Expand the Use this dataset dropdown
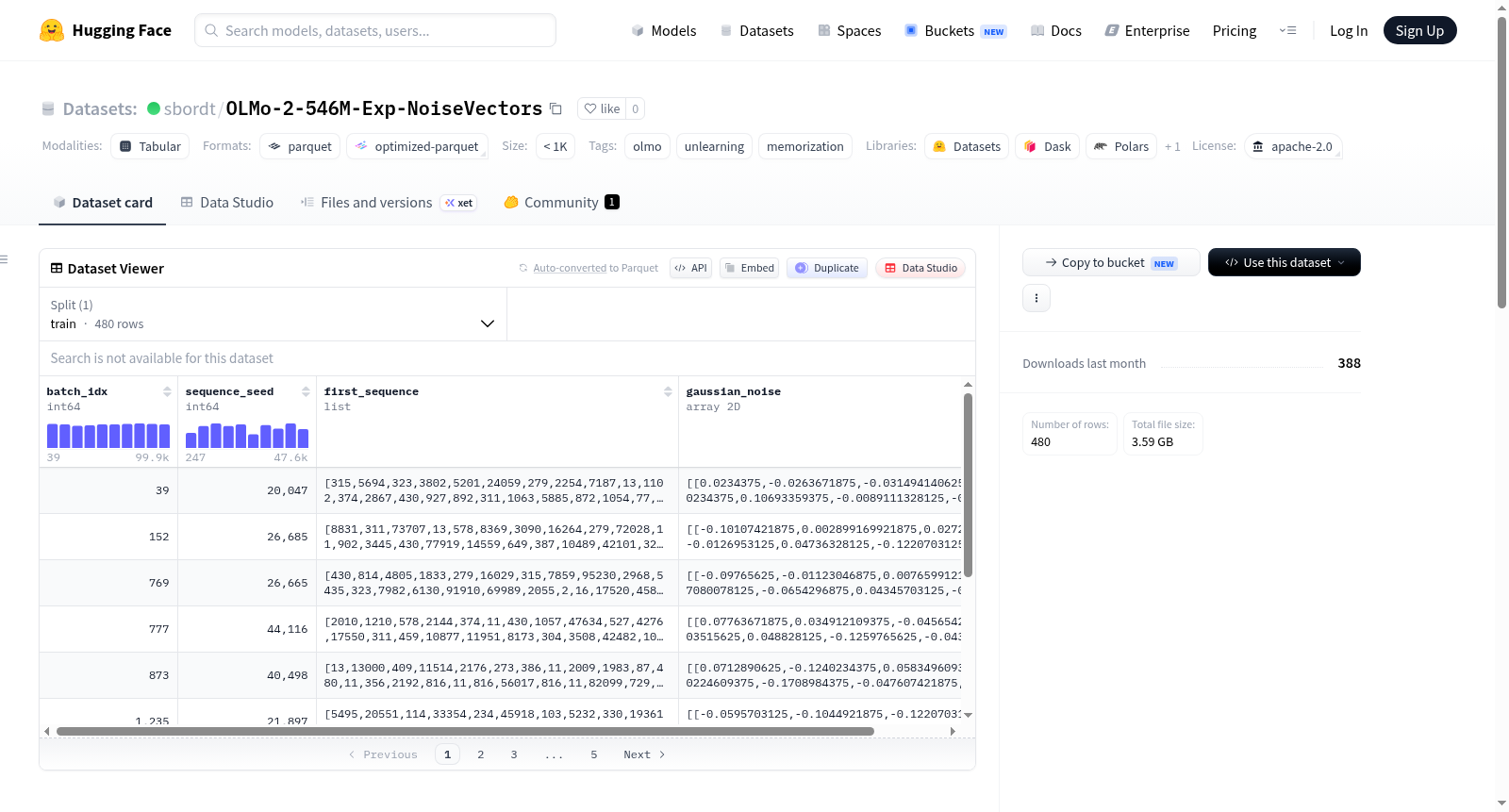1509x812 pixels. click(1284, 262)
